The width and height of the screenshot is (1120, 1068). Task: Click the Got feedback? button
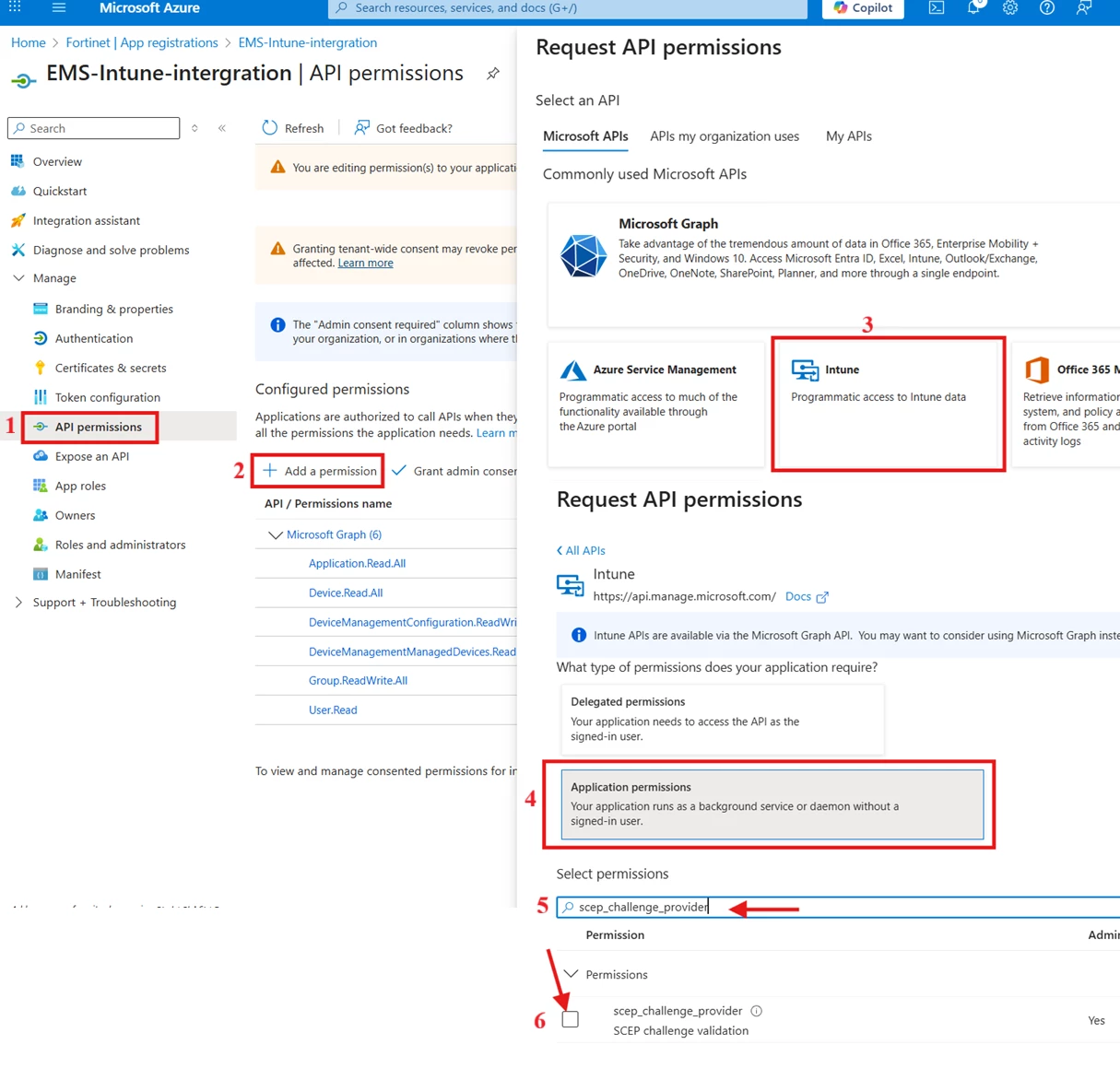tap(404, 128)
